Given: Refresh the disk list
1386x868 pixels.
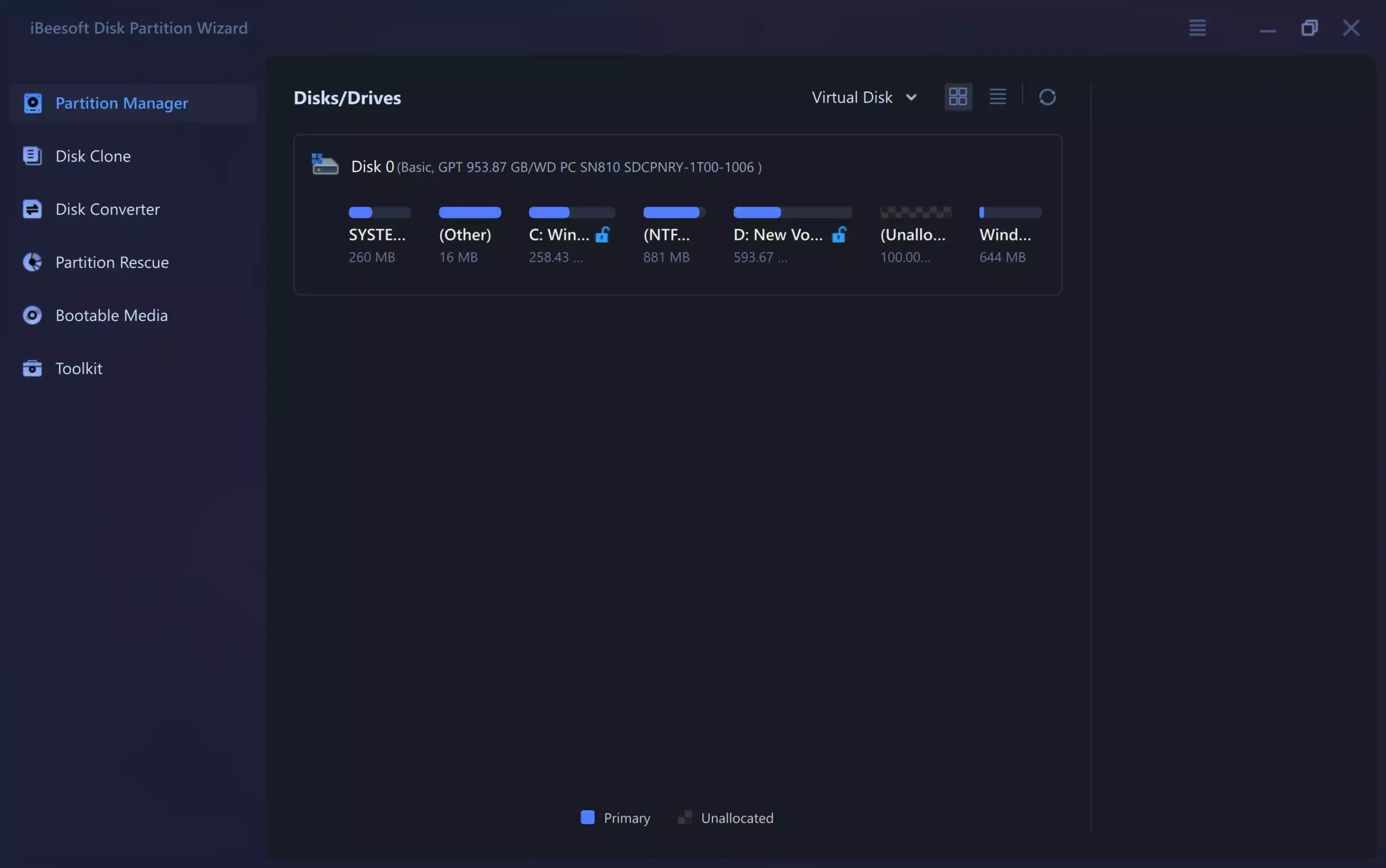Looking at the screenshot, I should [x=1048, y=97].
